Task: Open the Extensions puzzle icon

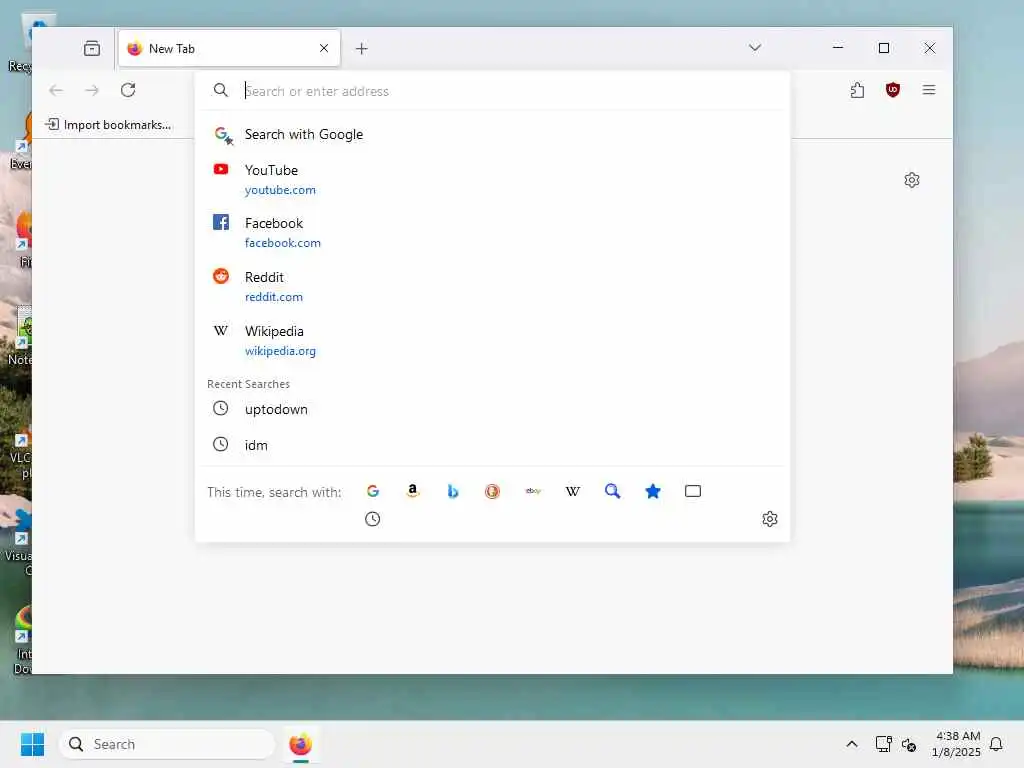Action: pyautogui.click(x=857, y=90)
